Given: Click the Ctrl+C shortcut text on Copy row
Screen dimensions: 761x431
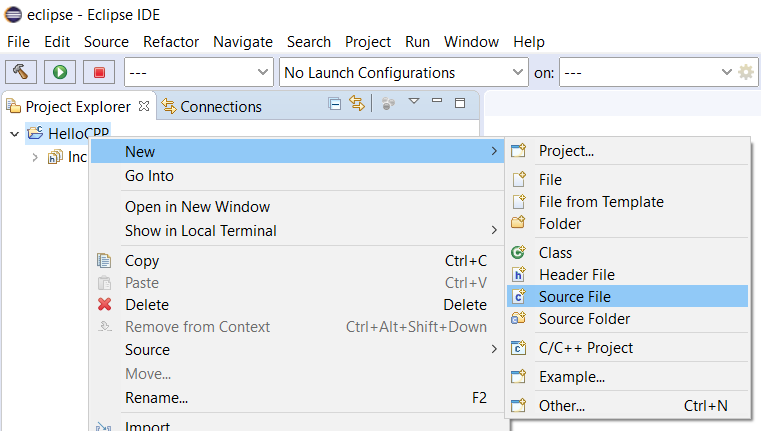Looking at the screenshot, I should pos(466,261).
